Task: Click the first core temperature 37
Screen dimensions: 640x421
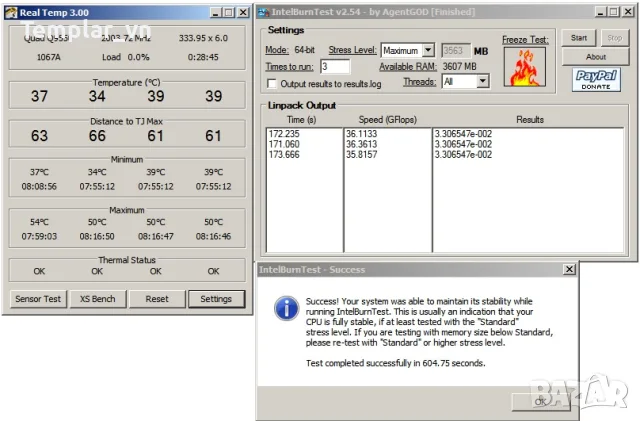Action: [x=39, y=96]
